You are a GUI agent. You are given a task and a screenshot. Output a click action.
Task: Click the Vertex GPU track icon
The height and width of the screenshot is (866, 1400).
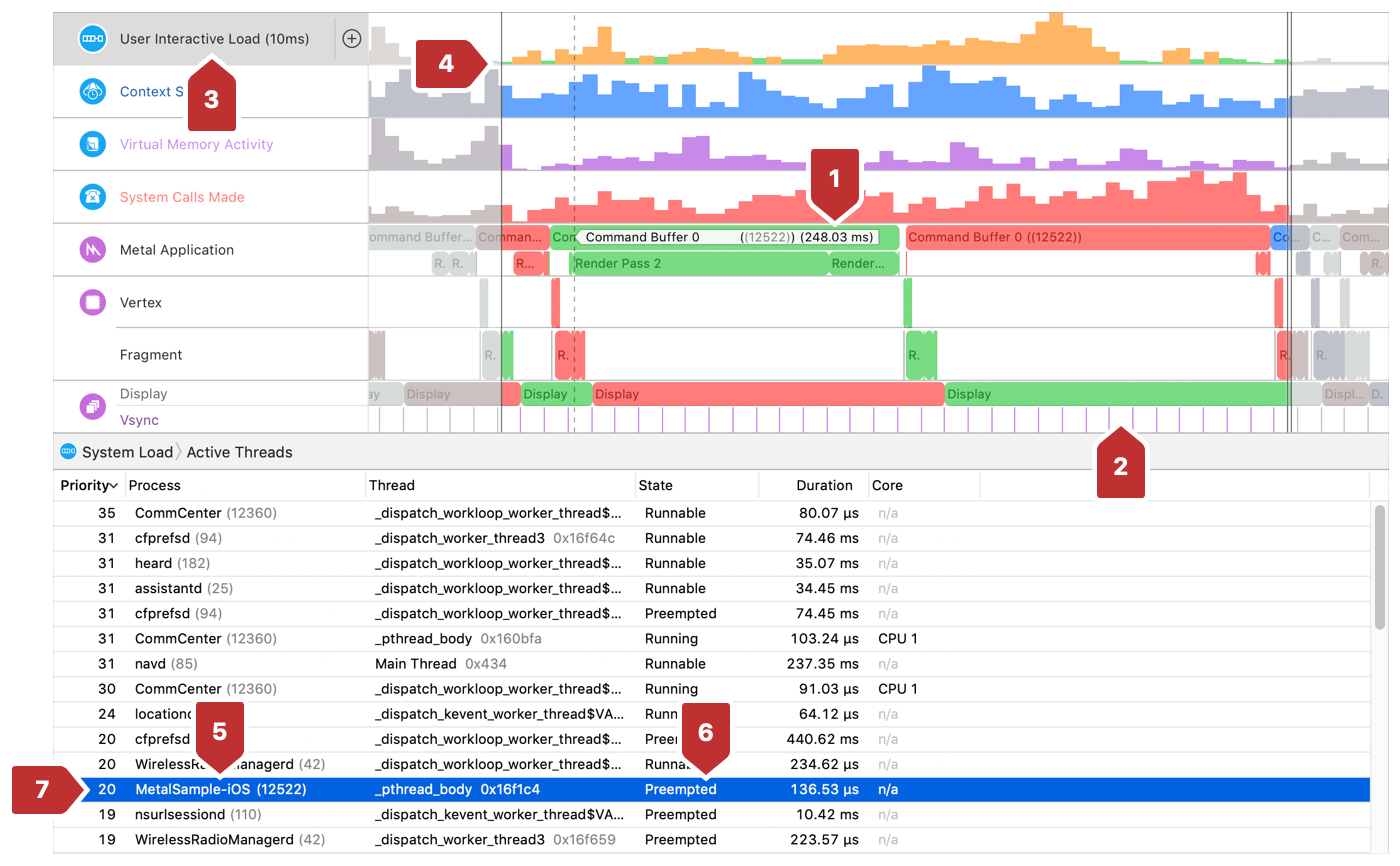[x=93, y=302]
